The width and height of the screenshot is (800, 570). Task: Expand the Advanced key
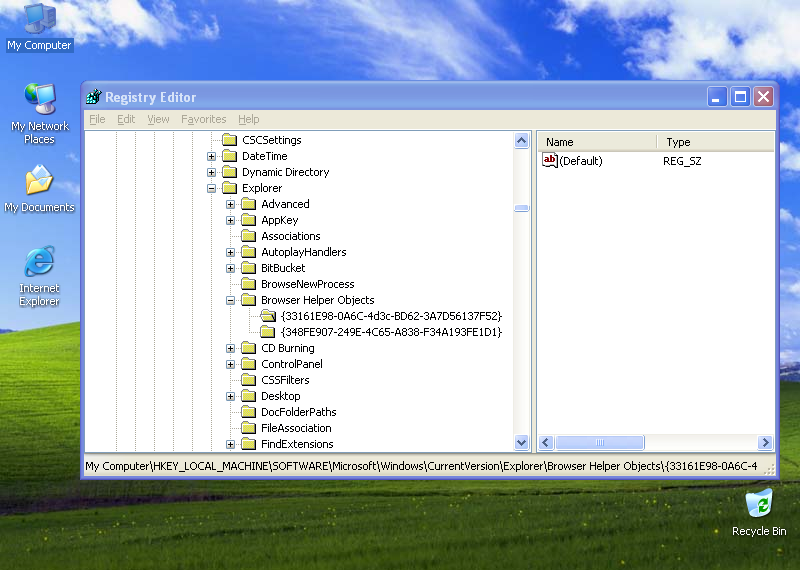(231, 205)
